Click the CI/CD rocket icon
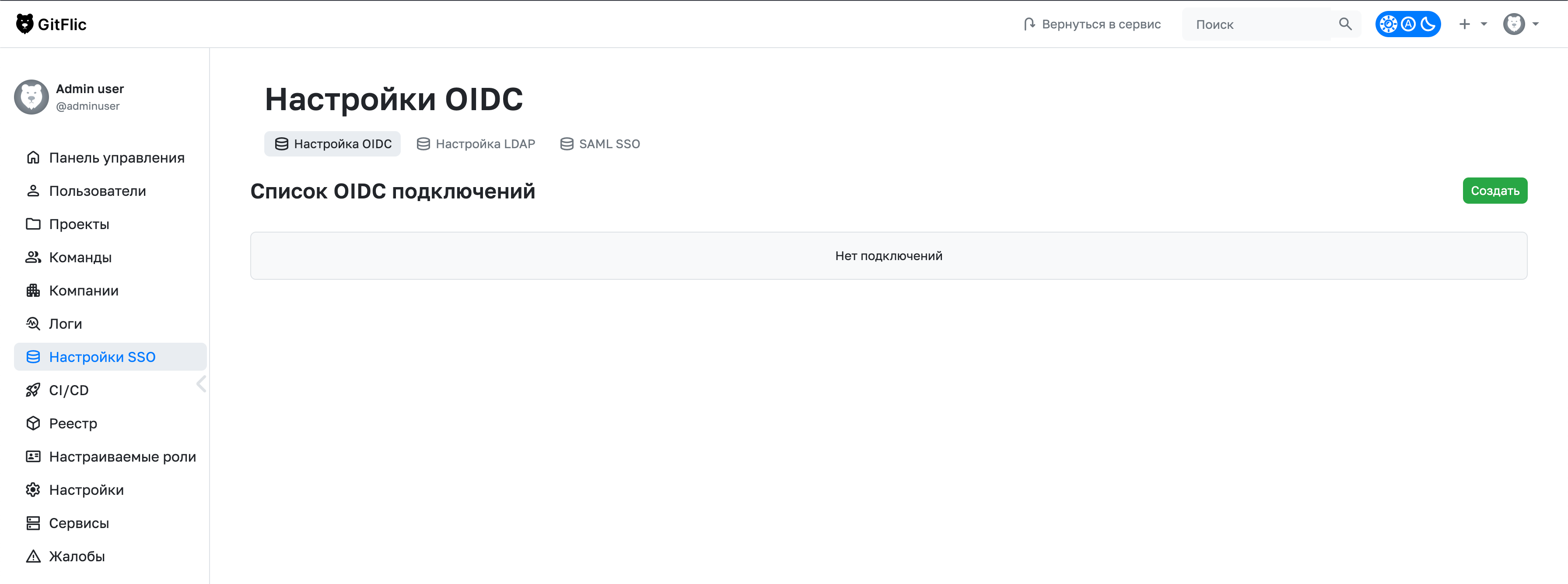This screenshot has width=1568, height=584. [33, 390]
